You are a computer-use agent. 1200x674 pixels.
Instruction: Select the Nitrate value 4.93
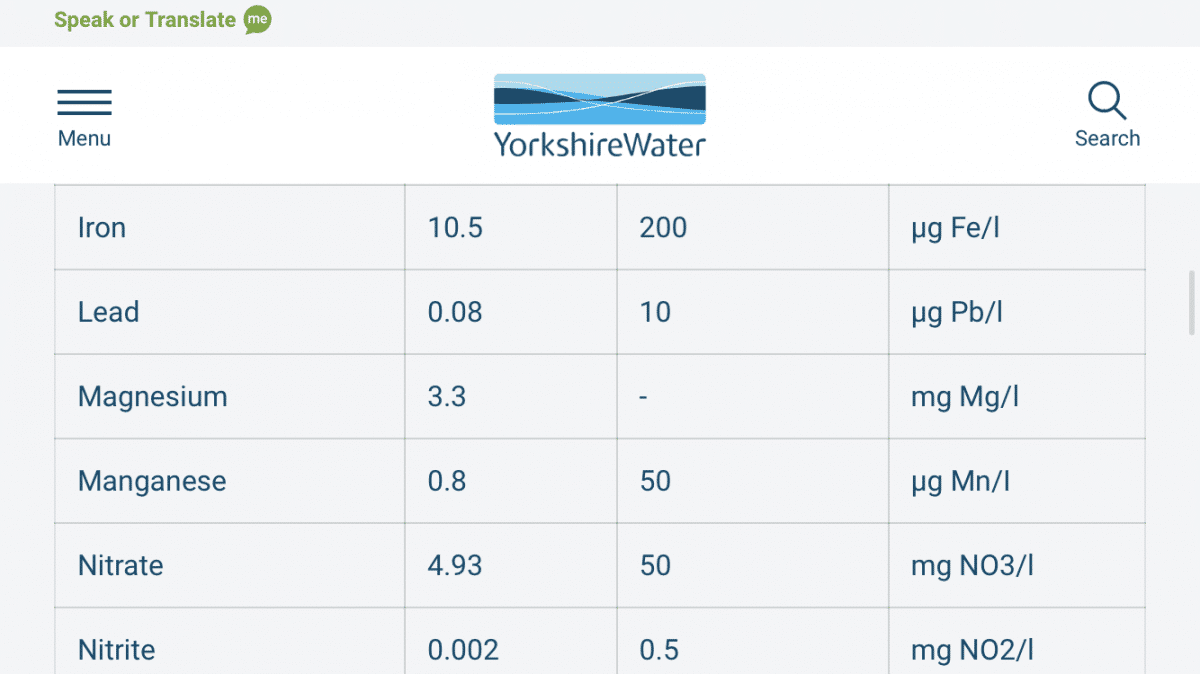[455, 565]
